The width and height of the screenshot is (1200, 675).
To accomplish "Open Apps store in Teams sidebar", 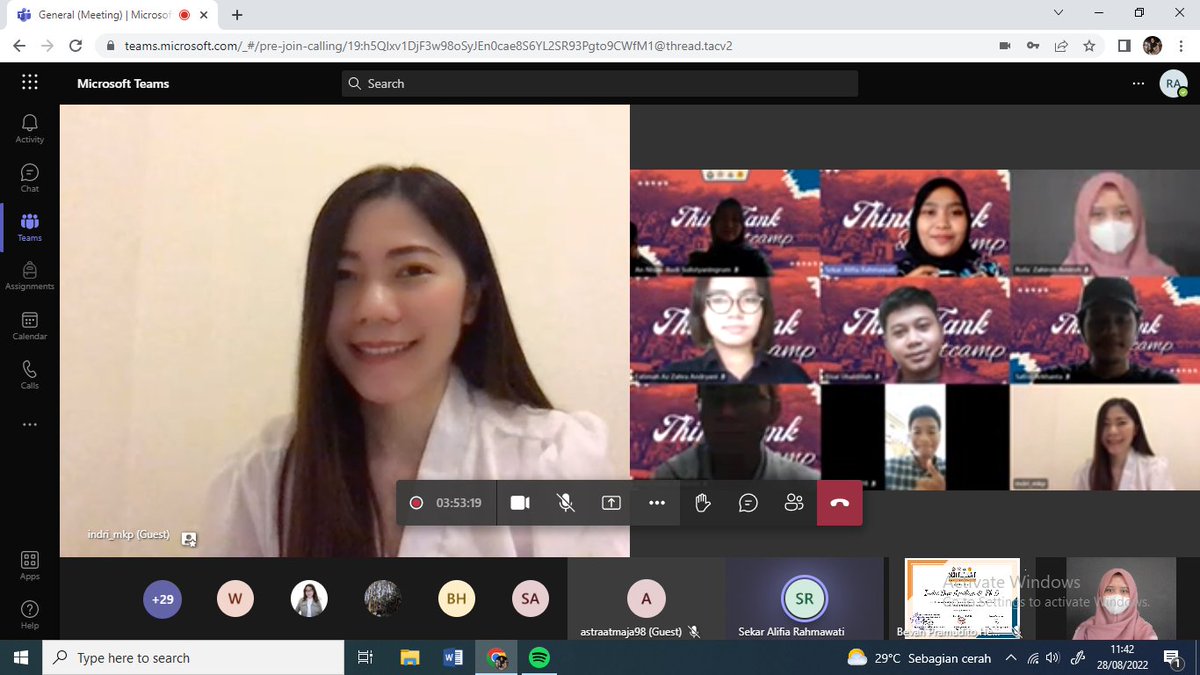I will 30,565.
